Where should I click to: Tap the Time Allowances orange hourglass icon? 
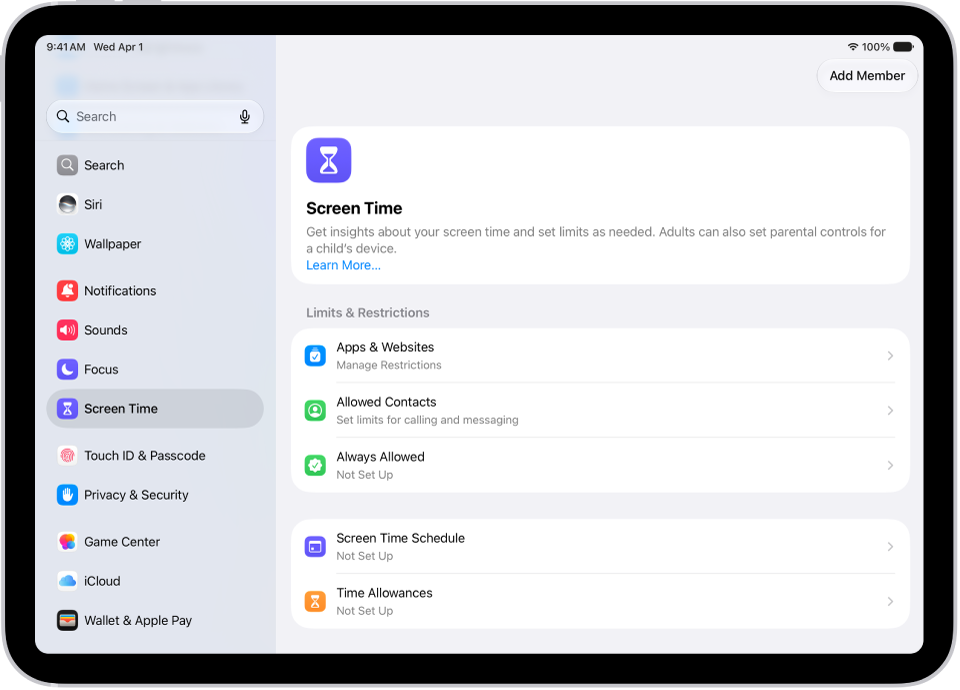[315, 601]
